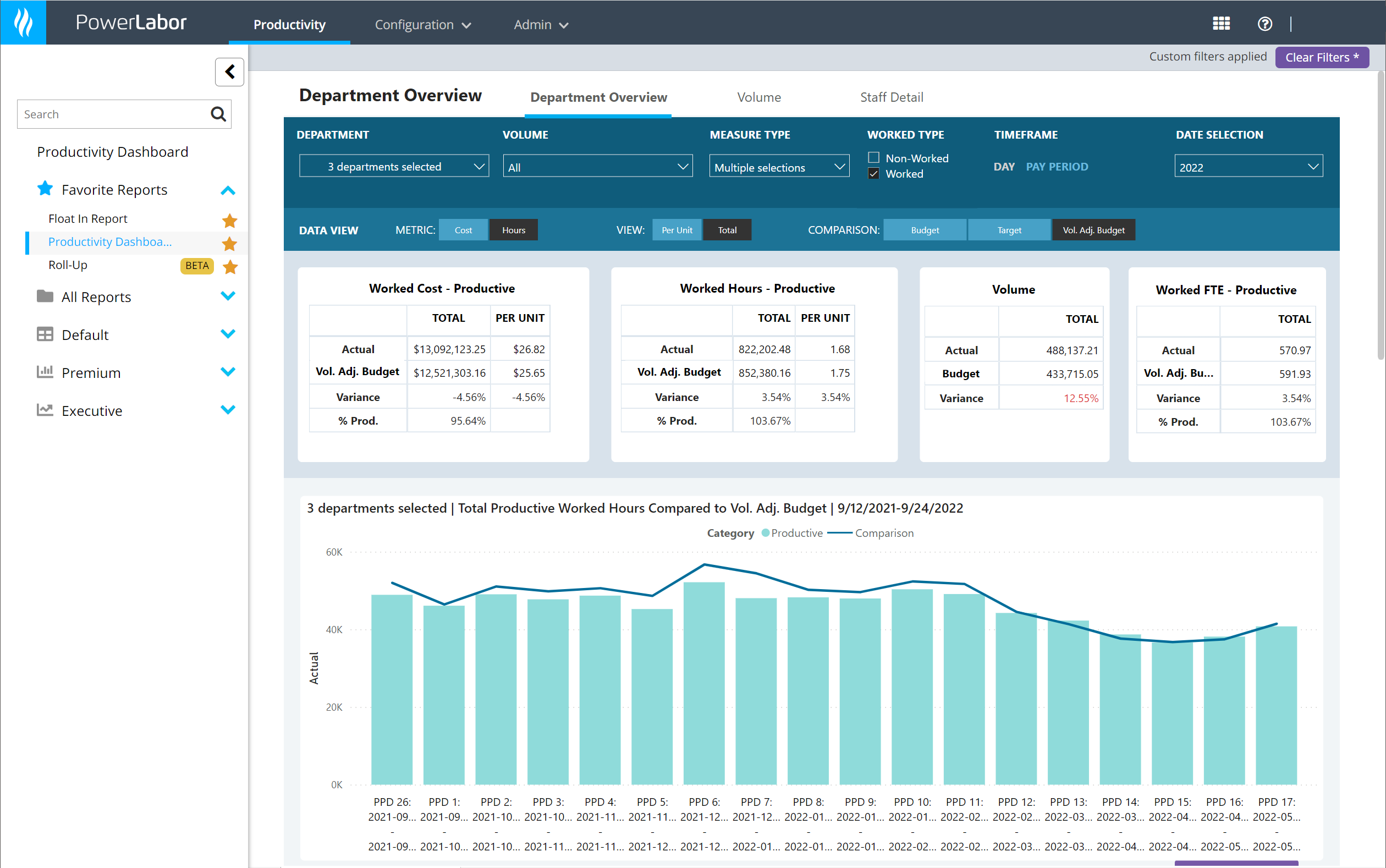The width and height of the screenshot is (1386, 868).
Task: Click into the Search input field
Action: (112, 114)
